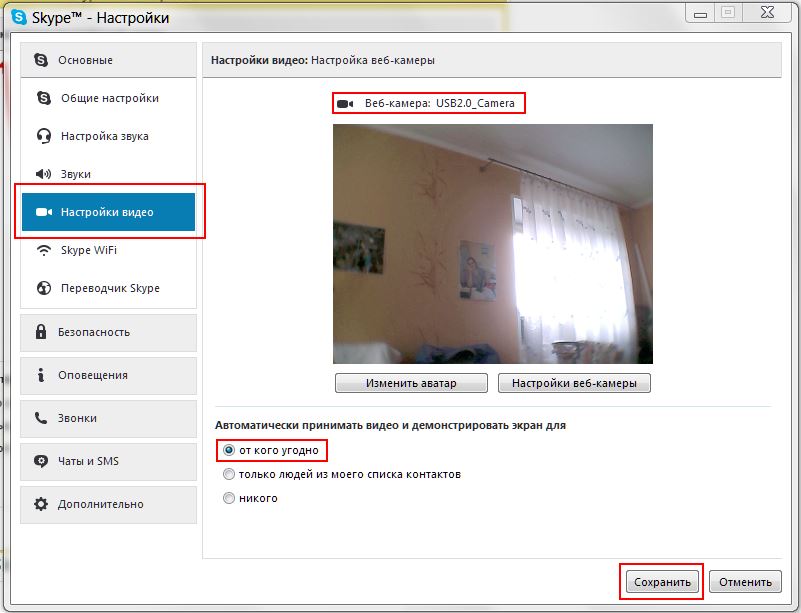Click the phone handset icon beside Звонки
Image resolution: width=801 pixels, height=613 pixels.
tap(41, 418)
